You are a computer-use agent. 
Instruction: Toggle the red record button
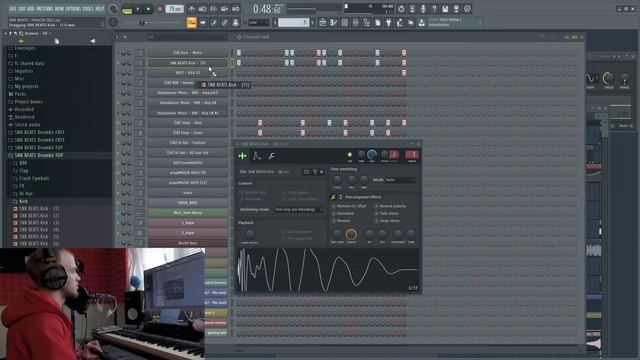click(160, 9)
